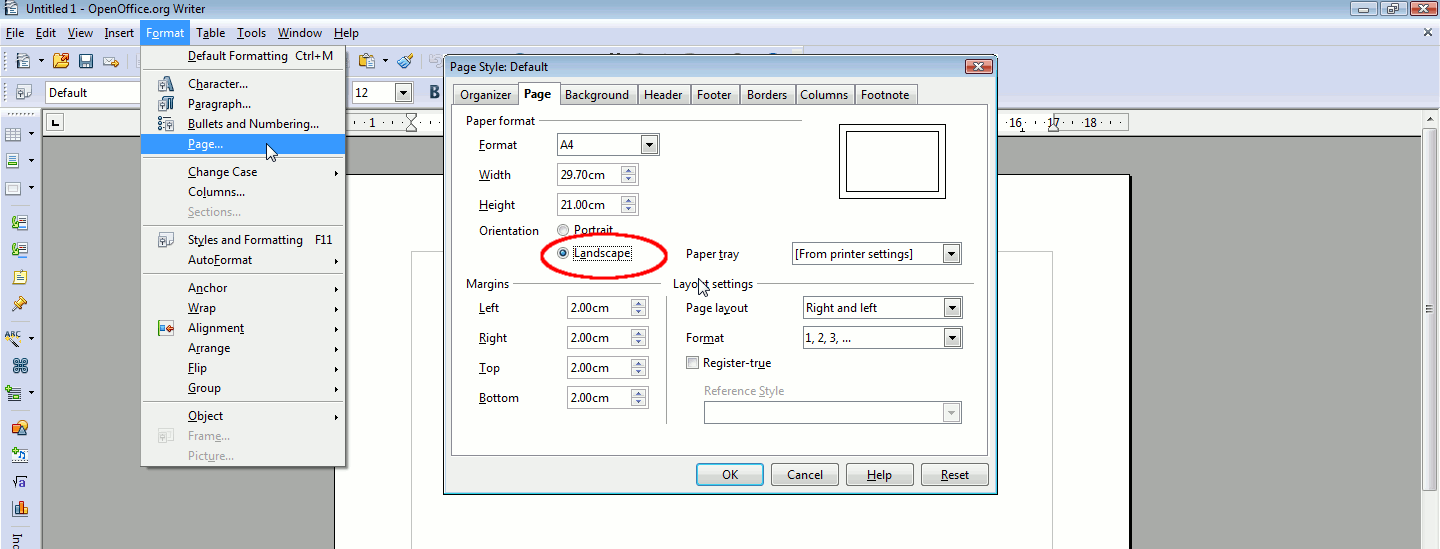Click the Insert Endnote icon in sidebar

pyautogui.click(x=19, y=249)
